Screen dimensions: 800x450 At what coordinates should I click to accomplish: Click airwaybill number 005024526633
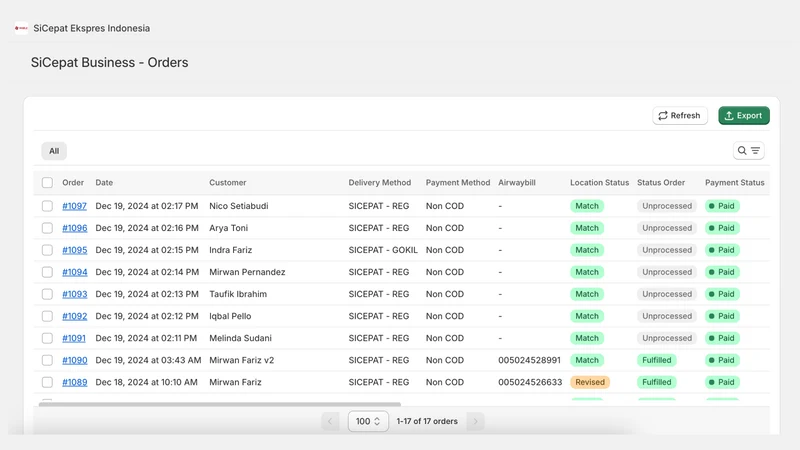tap(530, 382)
